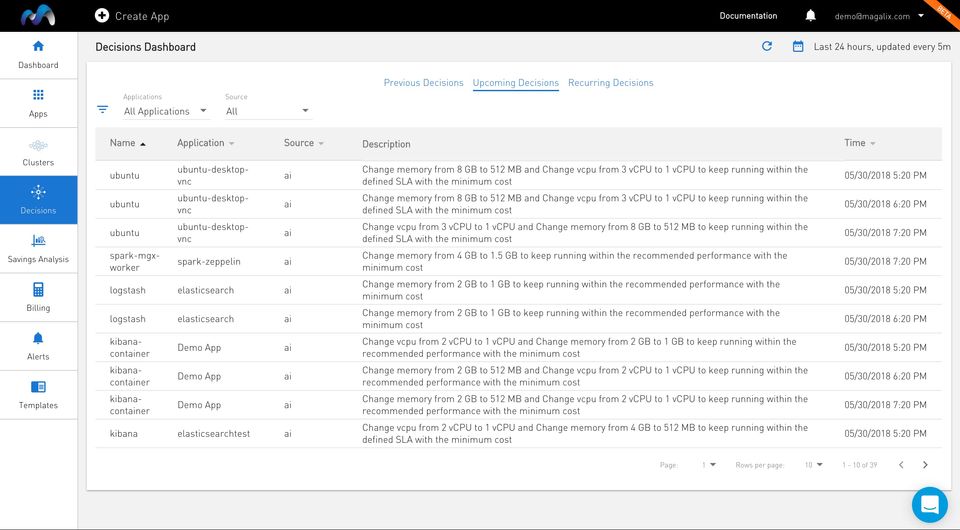Sort table by Time column
The image size is (960, 530).
click(x=859, y=143)
